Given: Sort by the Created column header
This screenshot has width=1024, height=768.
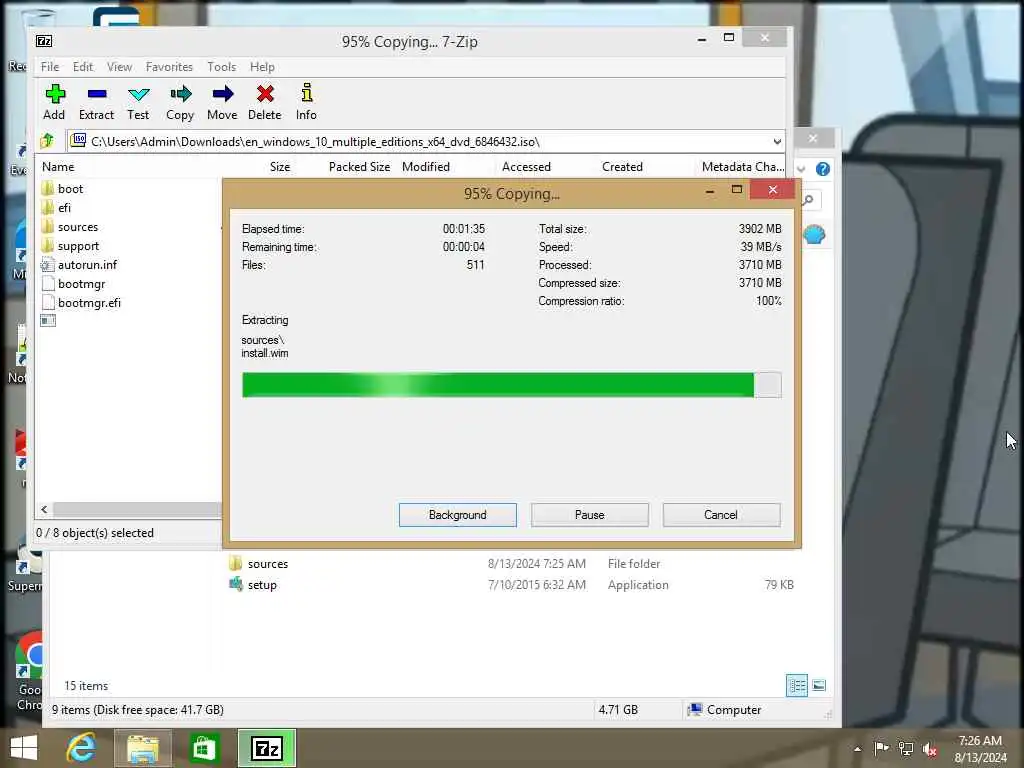Looking at the screenshot, I should 622,167.
